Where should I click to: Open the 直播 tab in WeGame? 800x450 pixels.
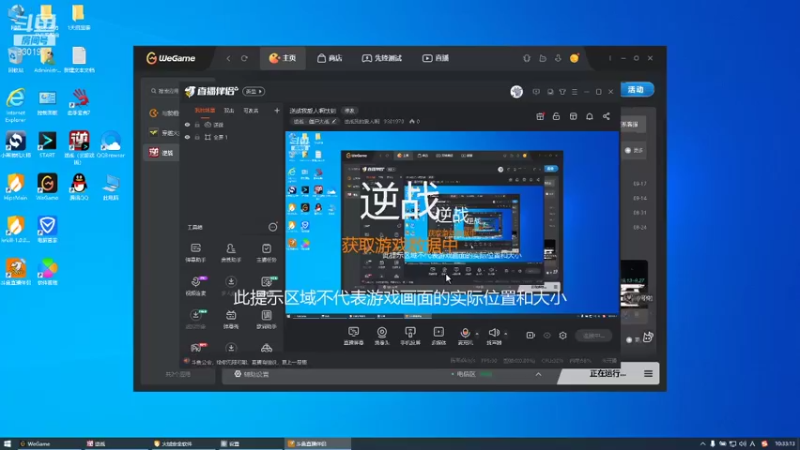point(436,58)
